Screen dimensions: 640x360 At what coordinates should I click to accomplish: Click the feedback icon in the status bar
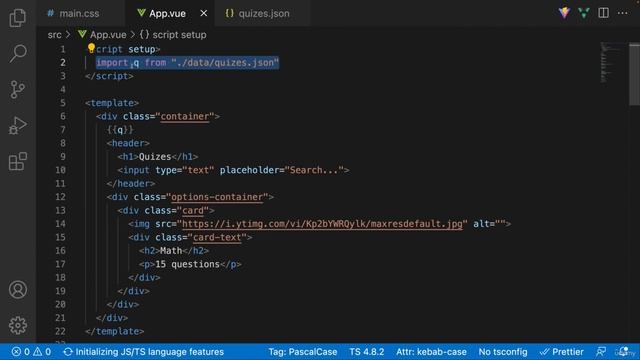tap(601, 352)
